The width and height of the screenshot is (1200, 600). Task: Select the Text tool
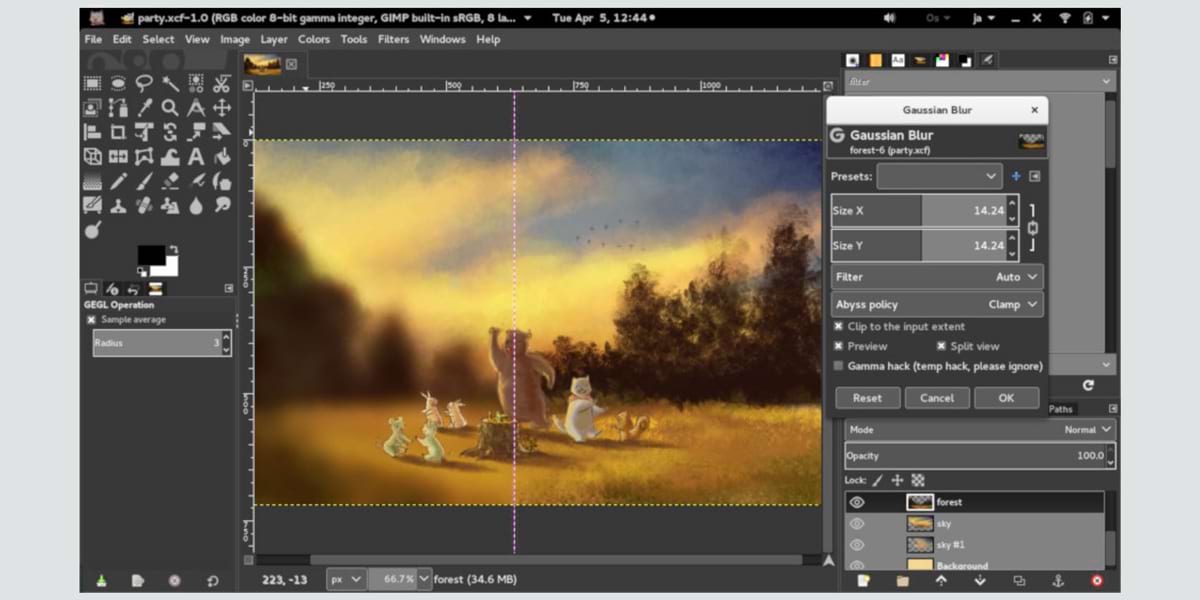pos(196,156)
